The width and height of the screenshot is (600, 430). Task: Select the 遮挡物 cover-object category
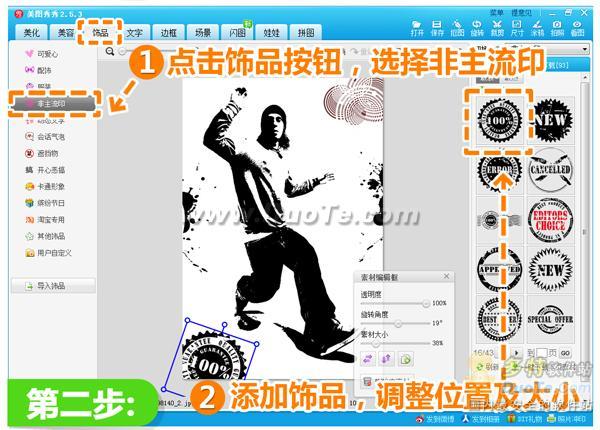41,153
